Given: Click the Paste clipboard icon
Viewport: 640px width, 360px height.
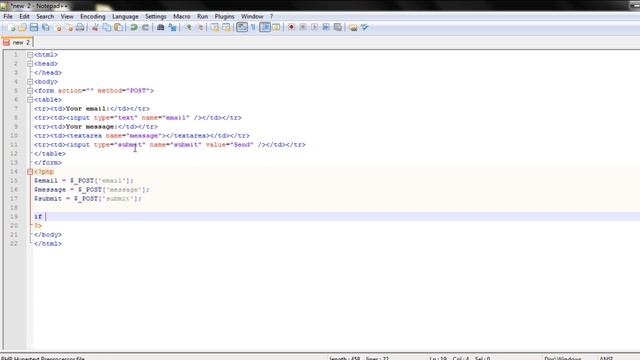Looking at the screenshot, I should pyautogui.click(x=118, y=27).
